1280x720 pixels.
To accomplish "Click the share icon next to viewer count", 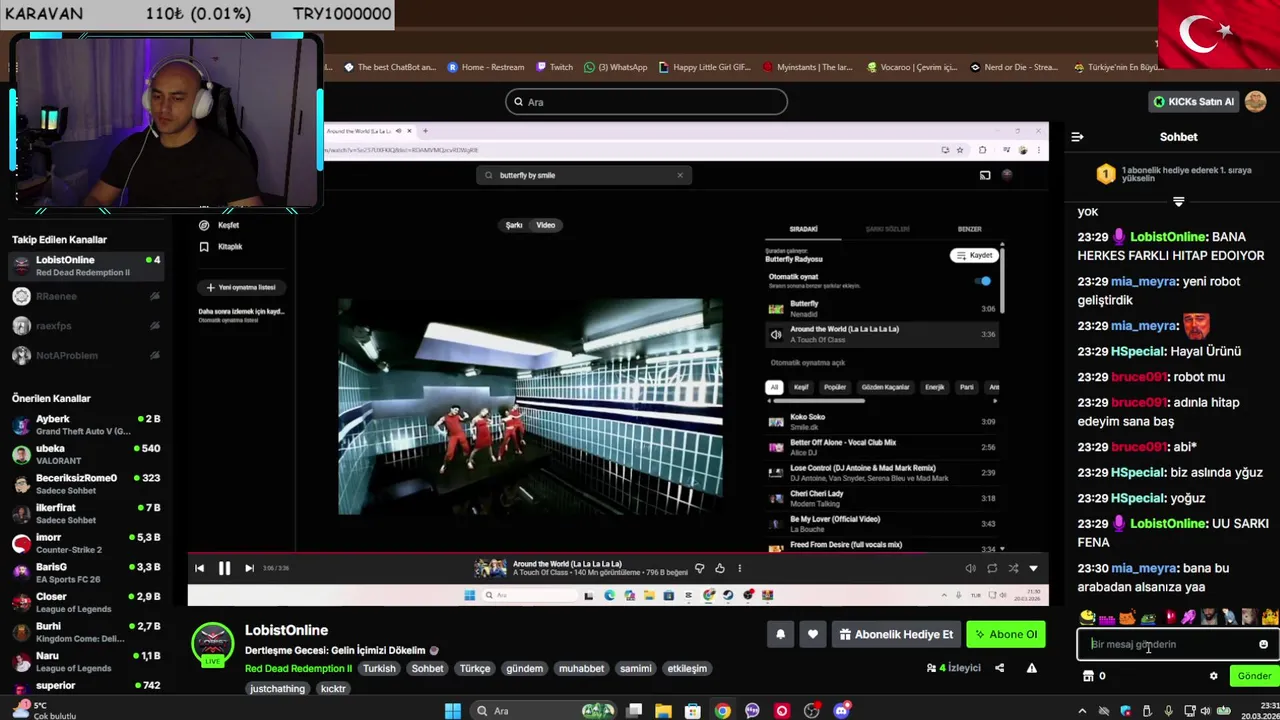I will tap(999, 668).
